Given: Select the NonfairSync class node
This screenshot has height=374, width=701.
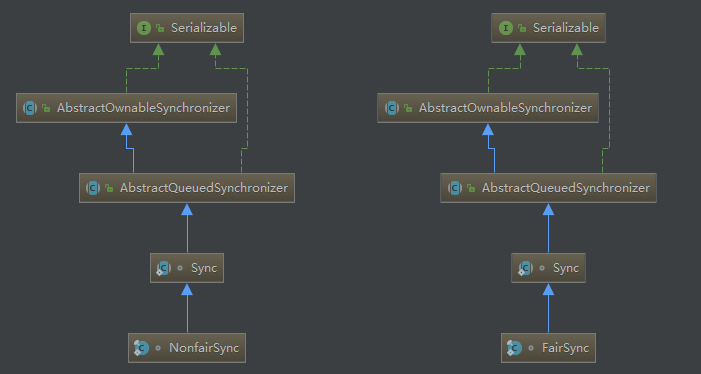Looking at the screenshot, I should [x=187, y=348].
